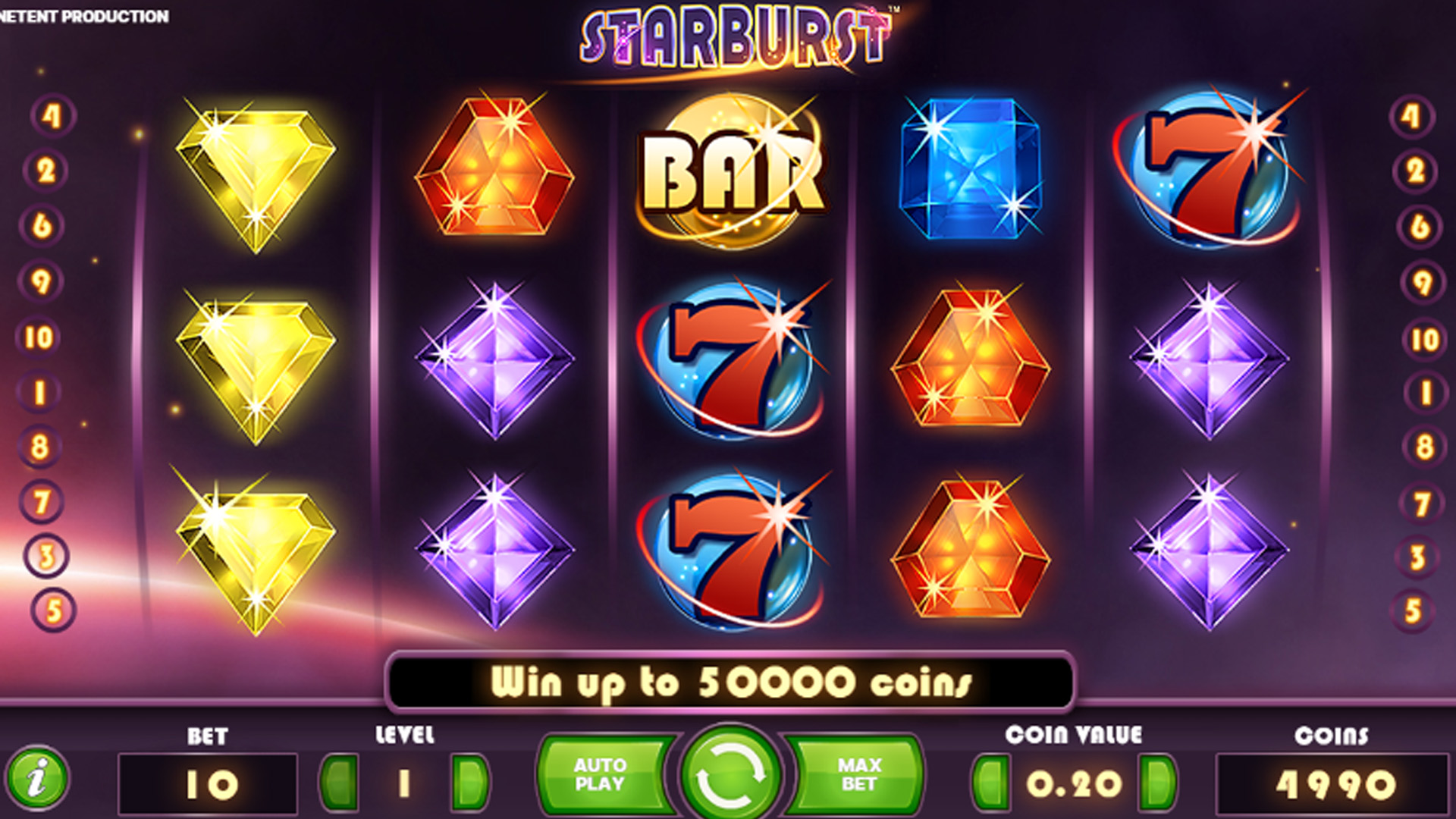Click the Coins balance display showing 4990
This screenshot has width=1456, height=819.
[x=1333, y=784]
